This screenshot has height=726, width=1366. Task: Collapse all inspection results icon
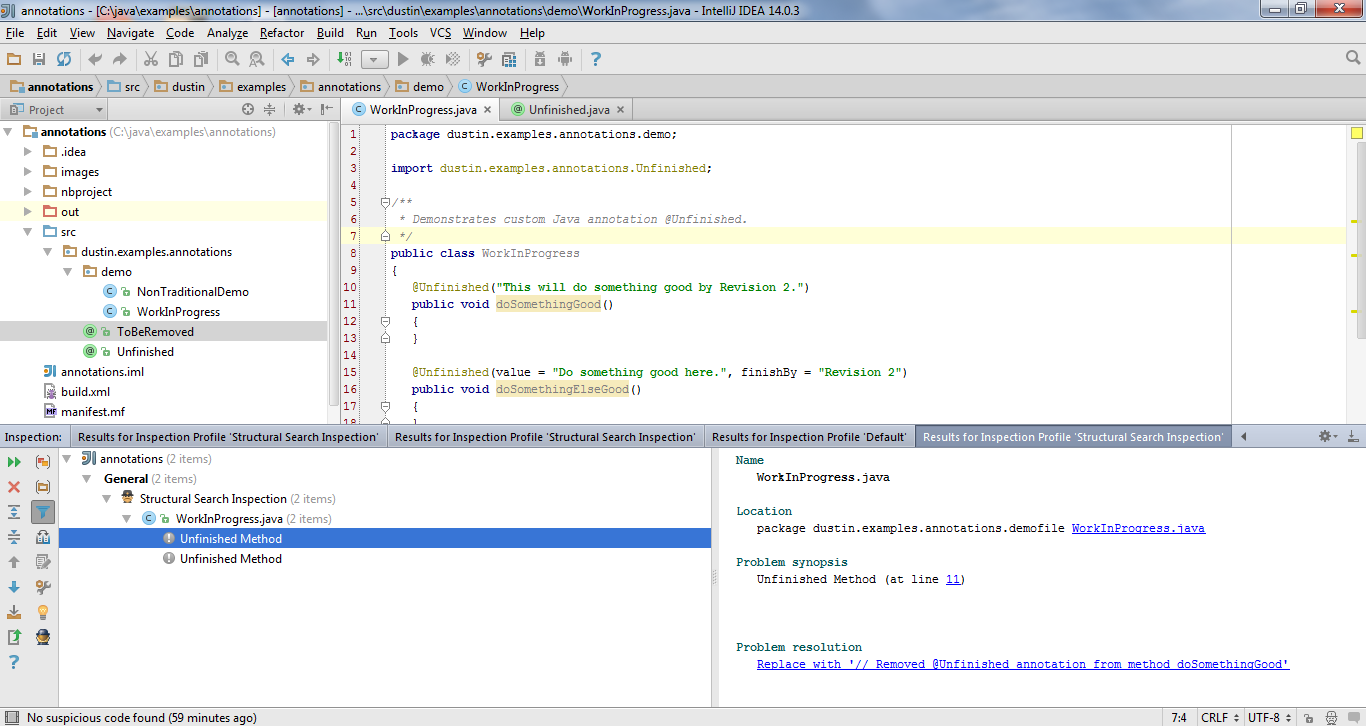click(x=14, y=537)
